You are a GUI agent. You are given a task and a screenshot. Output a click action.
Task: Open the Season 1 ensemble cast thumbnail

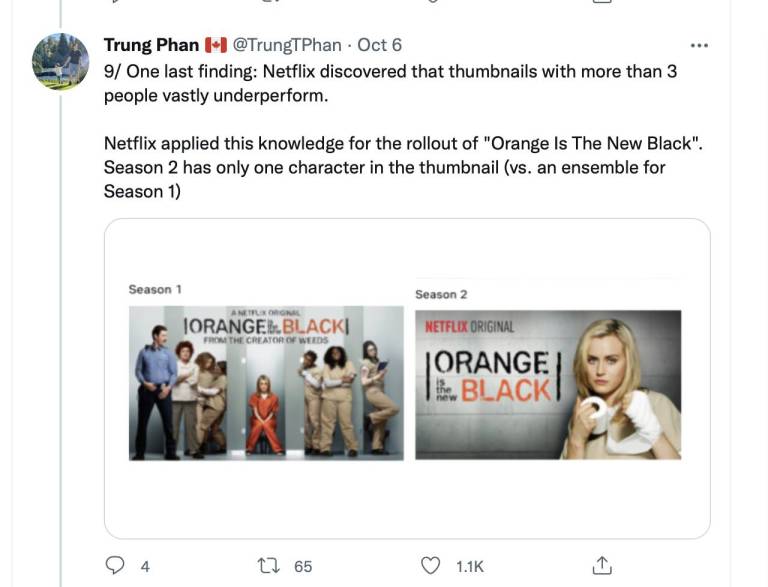pyautogui.click(x=266, y=383)
